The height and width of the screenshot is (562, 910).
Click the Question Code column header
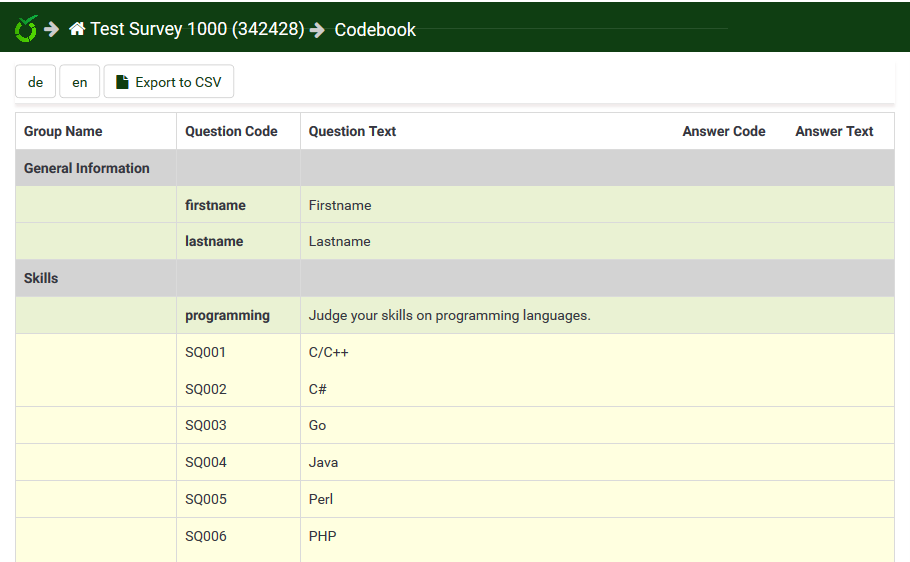pos(231,131)
